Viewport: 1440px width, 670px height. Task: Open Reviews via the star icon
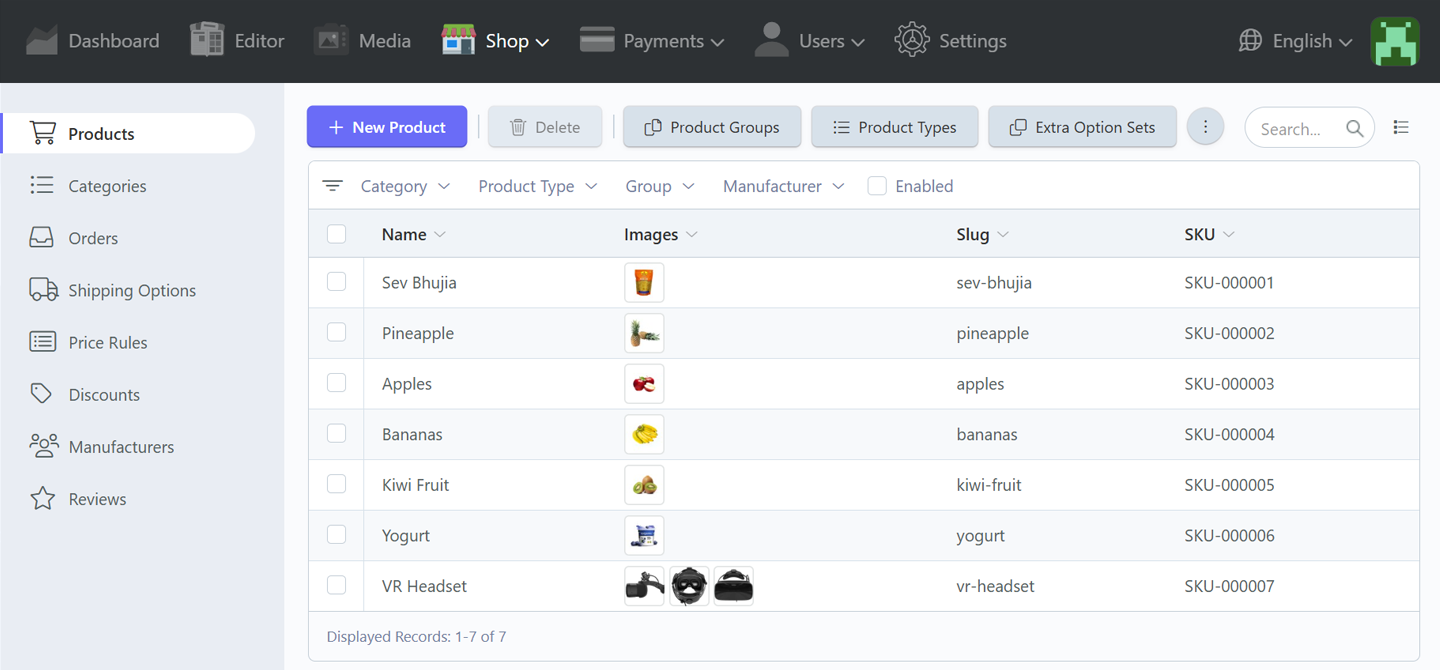(41, 498)
